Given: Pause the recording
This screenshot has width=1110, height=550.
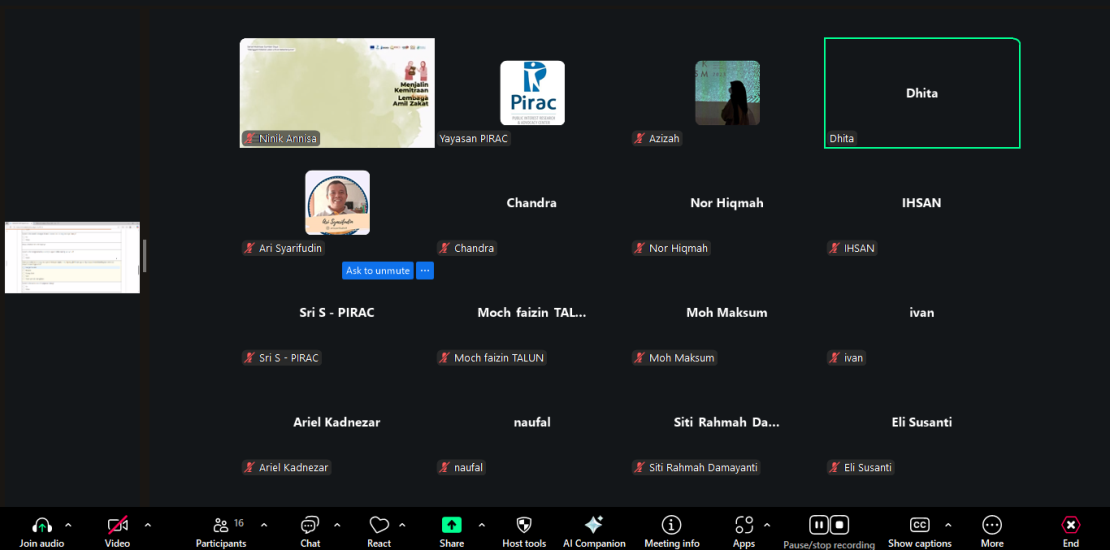Looking at the screenshot, I should coord(818,524).
